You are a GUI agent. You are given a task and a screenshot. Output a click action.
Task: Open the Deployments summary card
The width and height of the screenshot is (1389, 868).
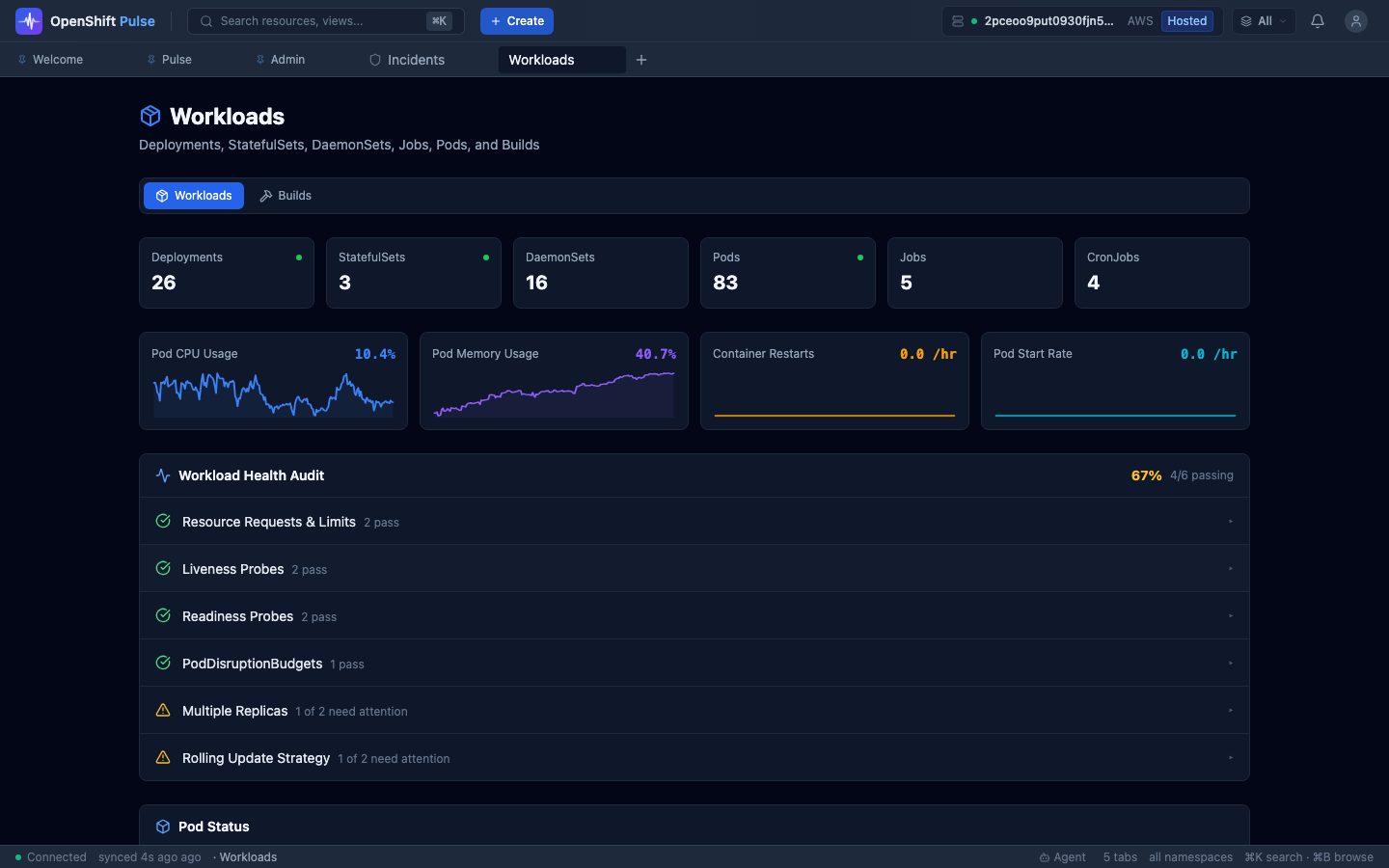coord(227,273)
